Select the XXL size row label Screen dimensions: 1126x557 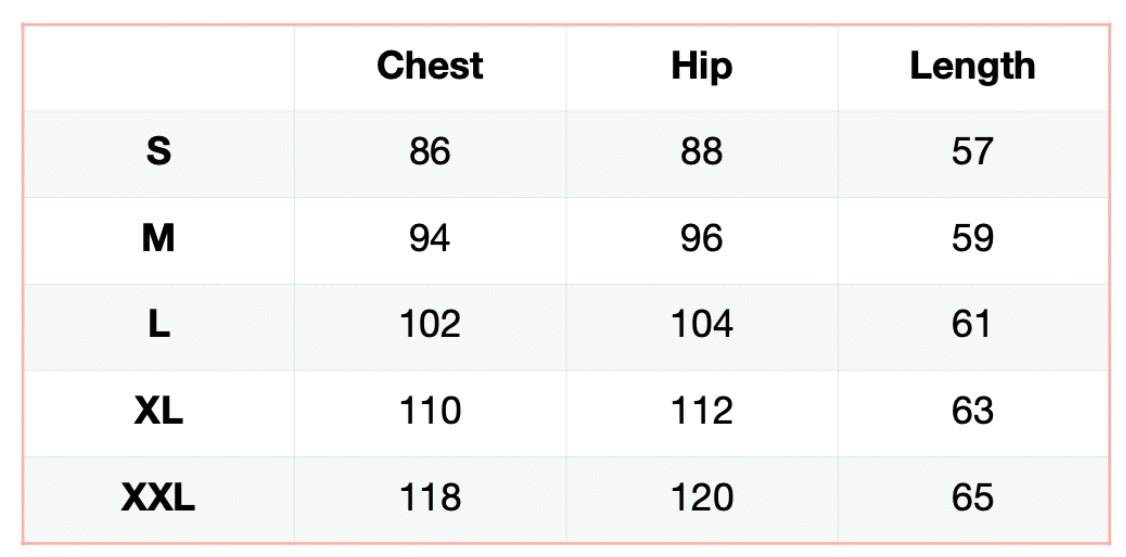(158, 497)
